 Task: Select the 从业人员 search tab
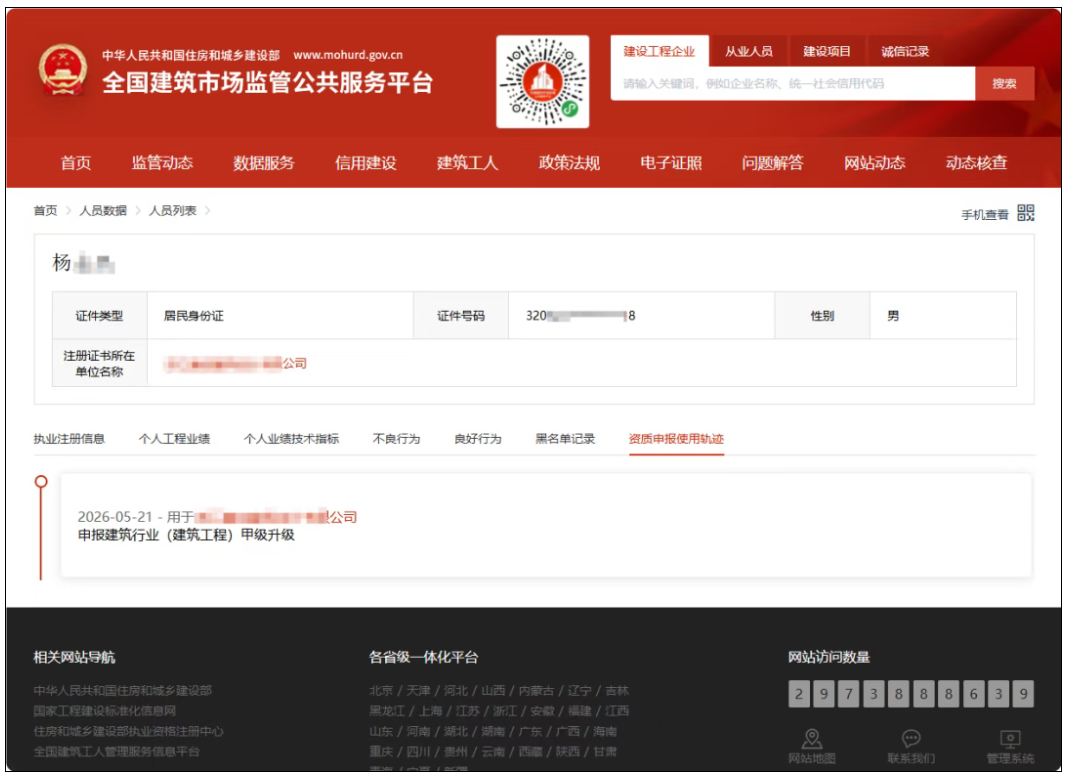[x=749, y=51]
